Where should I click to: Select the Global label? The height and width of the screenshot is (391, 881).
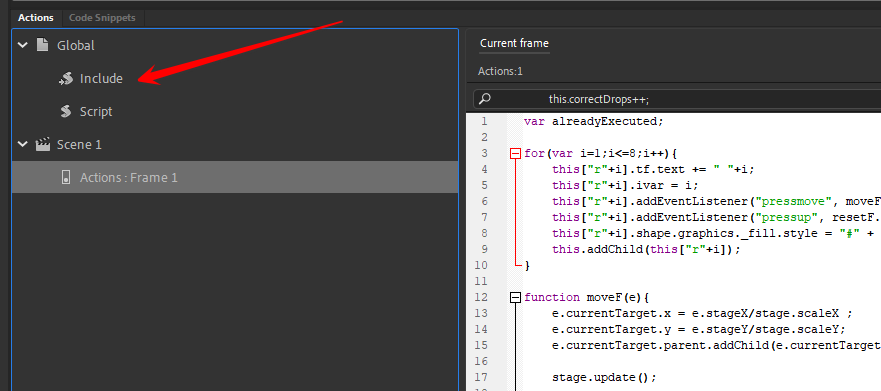tap(76, 45)
